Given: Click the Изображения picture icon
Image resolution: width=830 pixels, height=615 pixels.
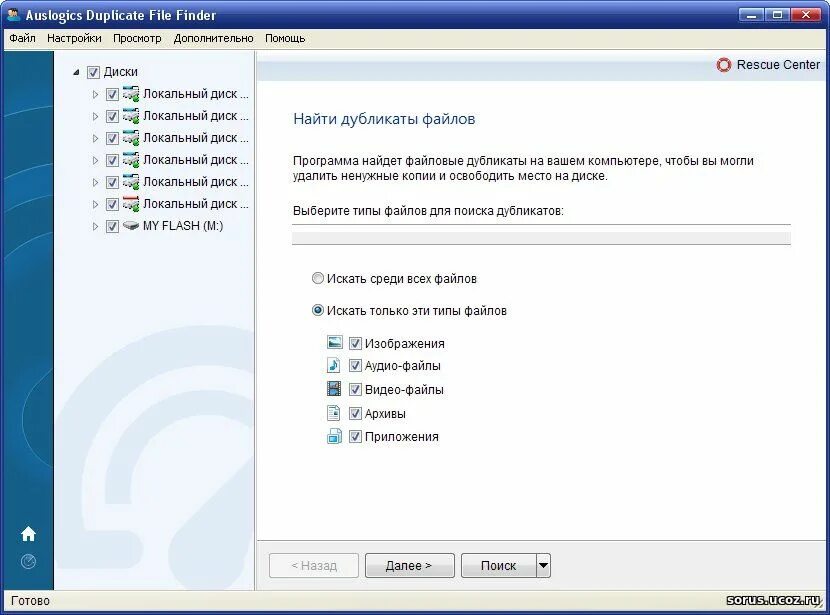Looking at the screenshot, I should point(335,343).
